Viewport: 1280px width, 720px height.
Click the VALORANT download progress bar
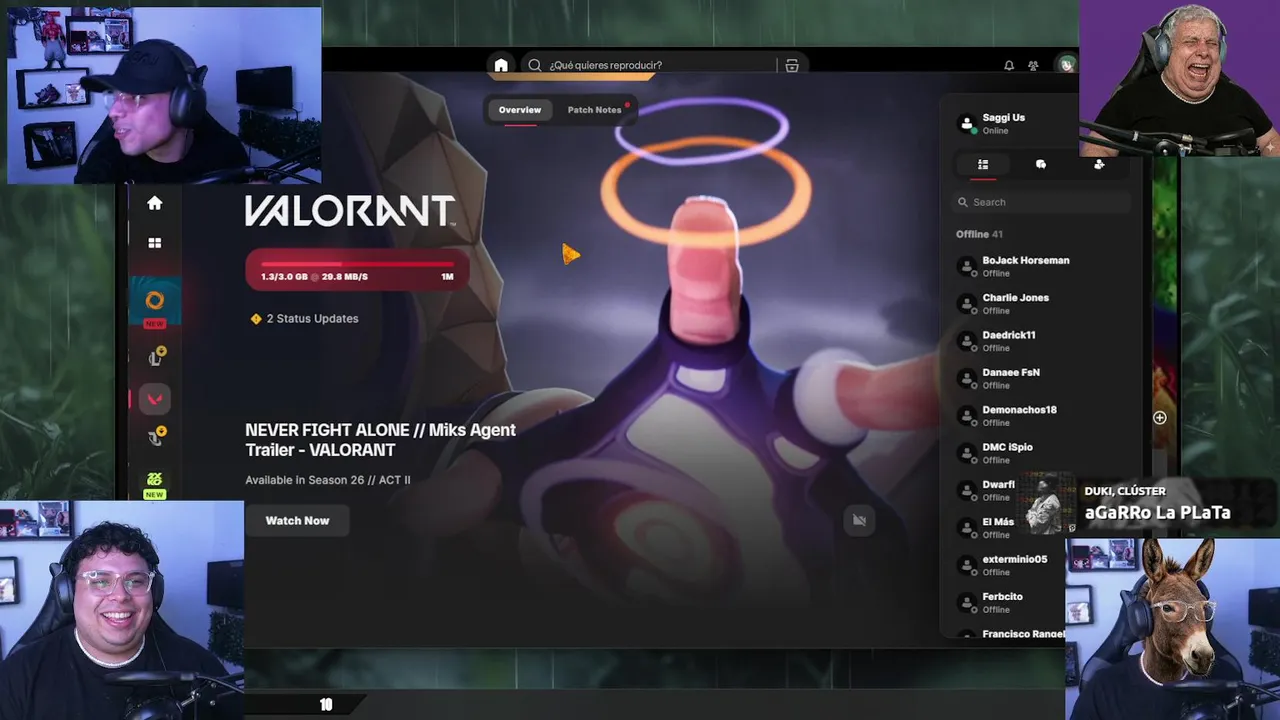coord(357,270)
